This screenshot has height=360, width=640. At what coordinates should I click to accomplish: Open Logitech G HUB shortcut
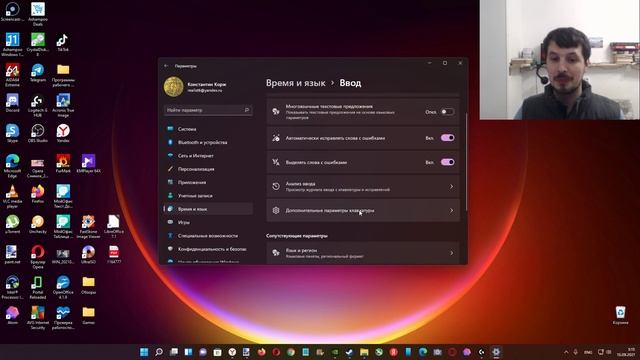tap(38, 105)
